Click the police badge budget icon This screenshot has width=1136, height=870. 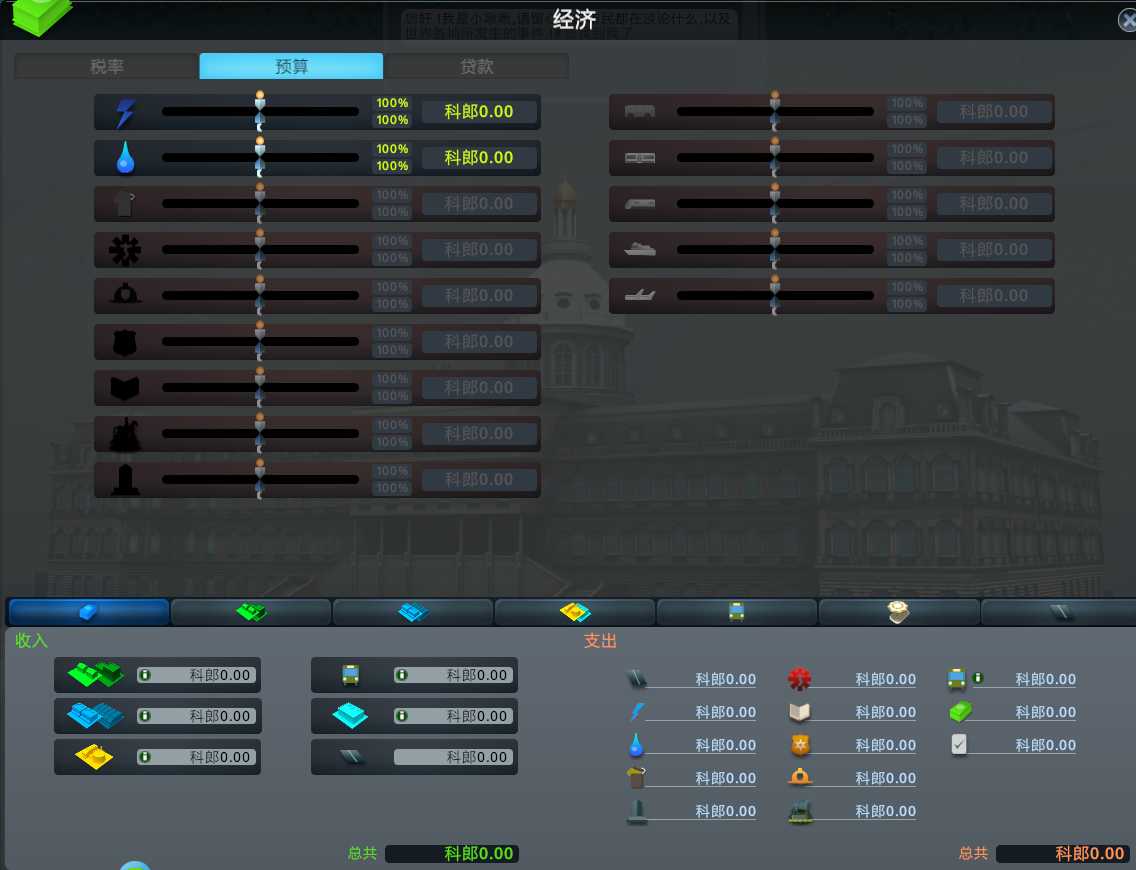pyautogui.click(x=125, y=342)
